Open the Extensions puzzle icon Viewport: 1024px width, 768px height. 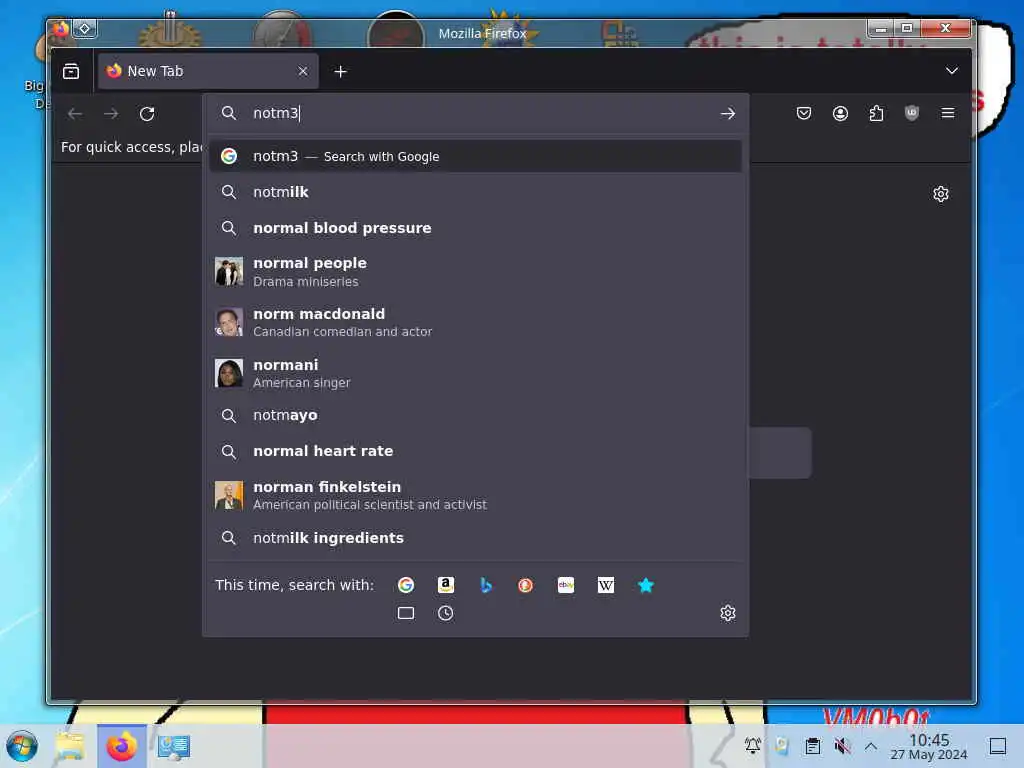click(x=876, y=113)
